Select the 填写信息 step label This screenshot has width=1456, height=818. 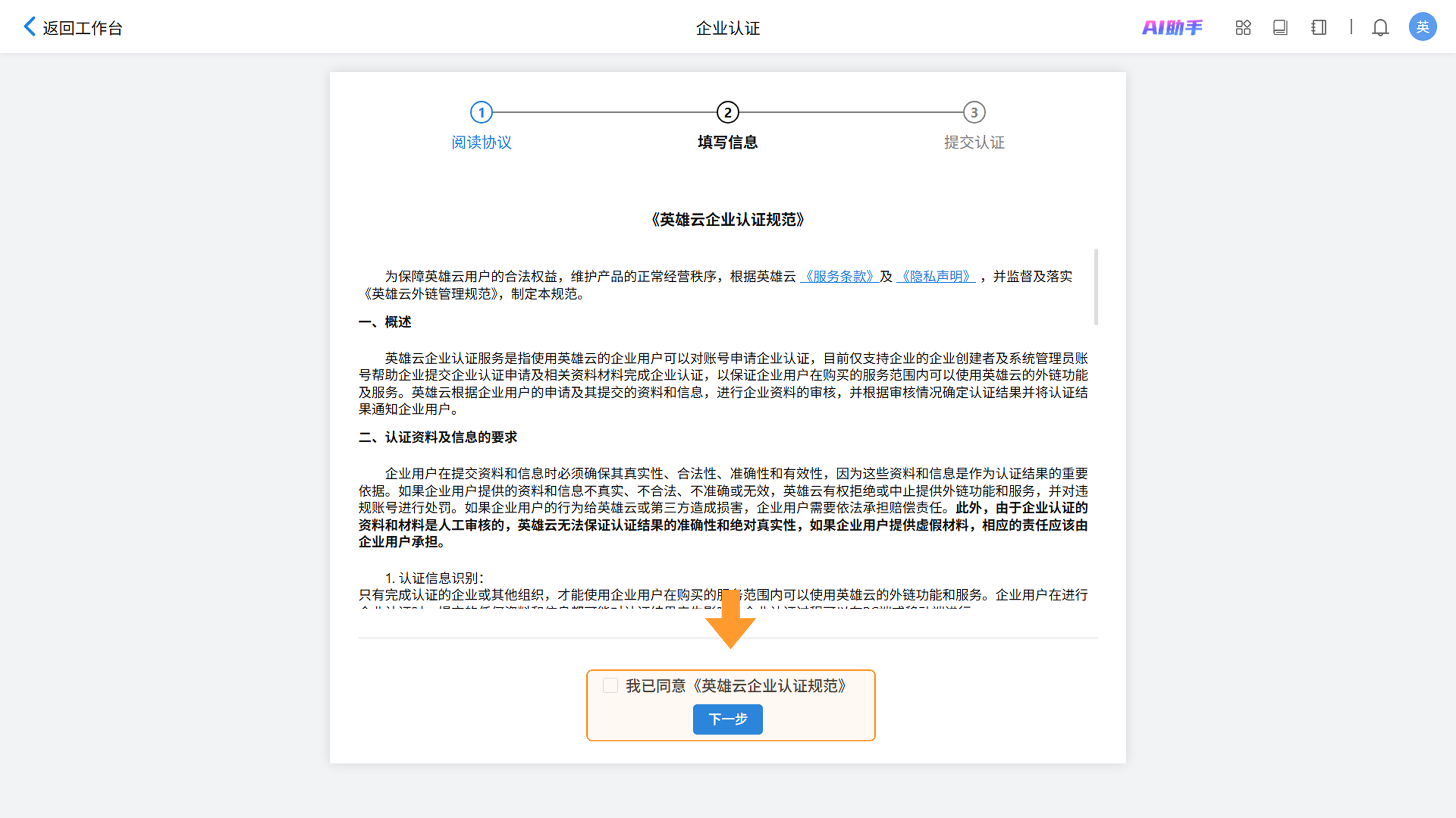pos(728,143)
